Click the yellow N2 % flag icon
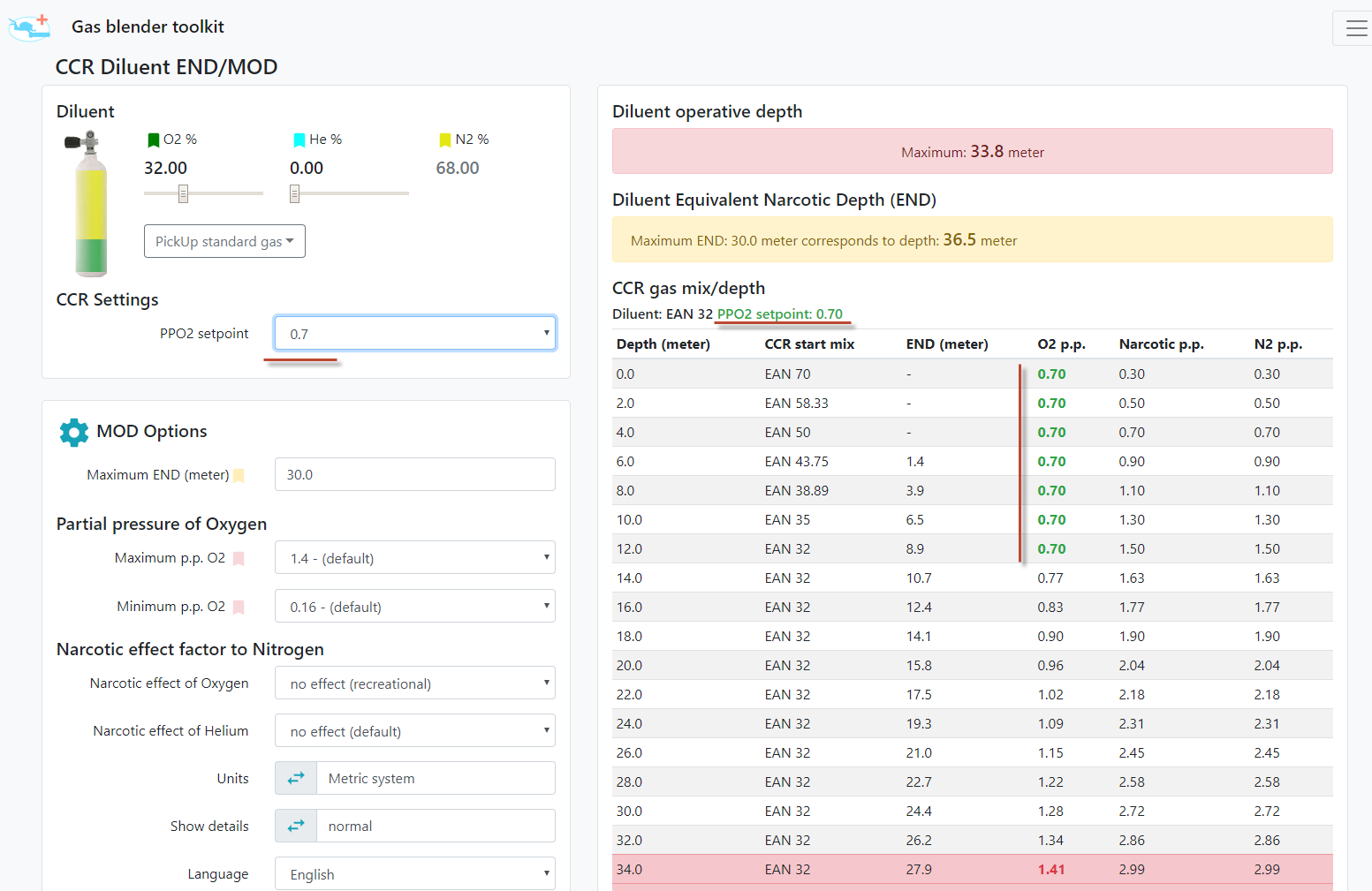The height and width of the screenshot is (891, 1372). point(445,140)
